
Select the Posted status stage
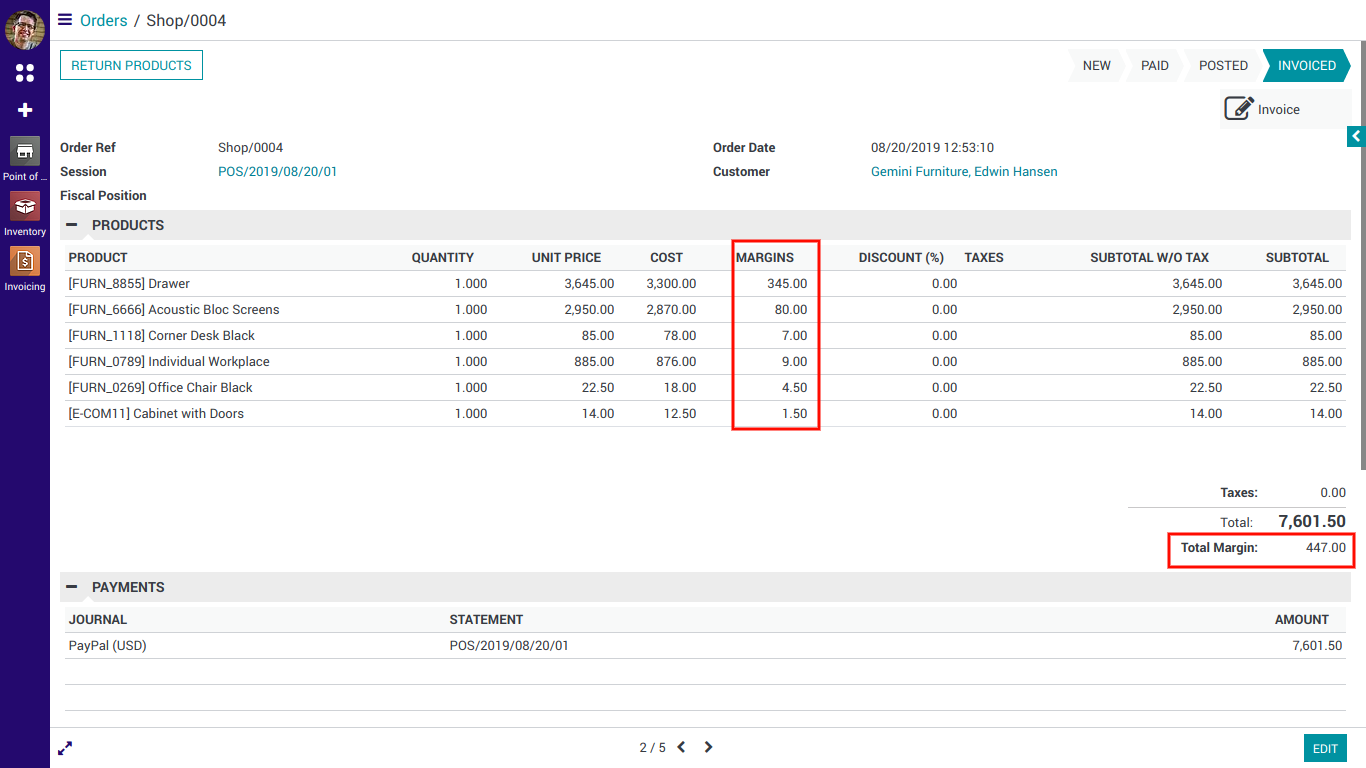point(1223,65)
